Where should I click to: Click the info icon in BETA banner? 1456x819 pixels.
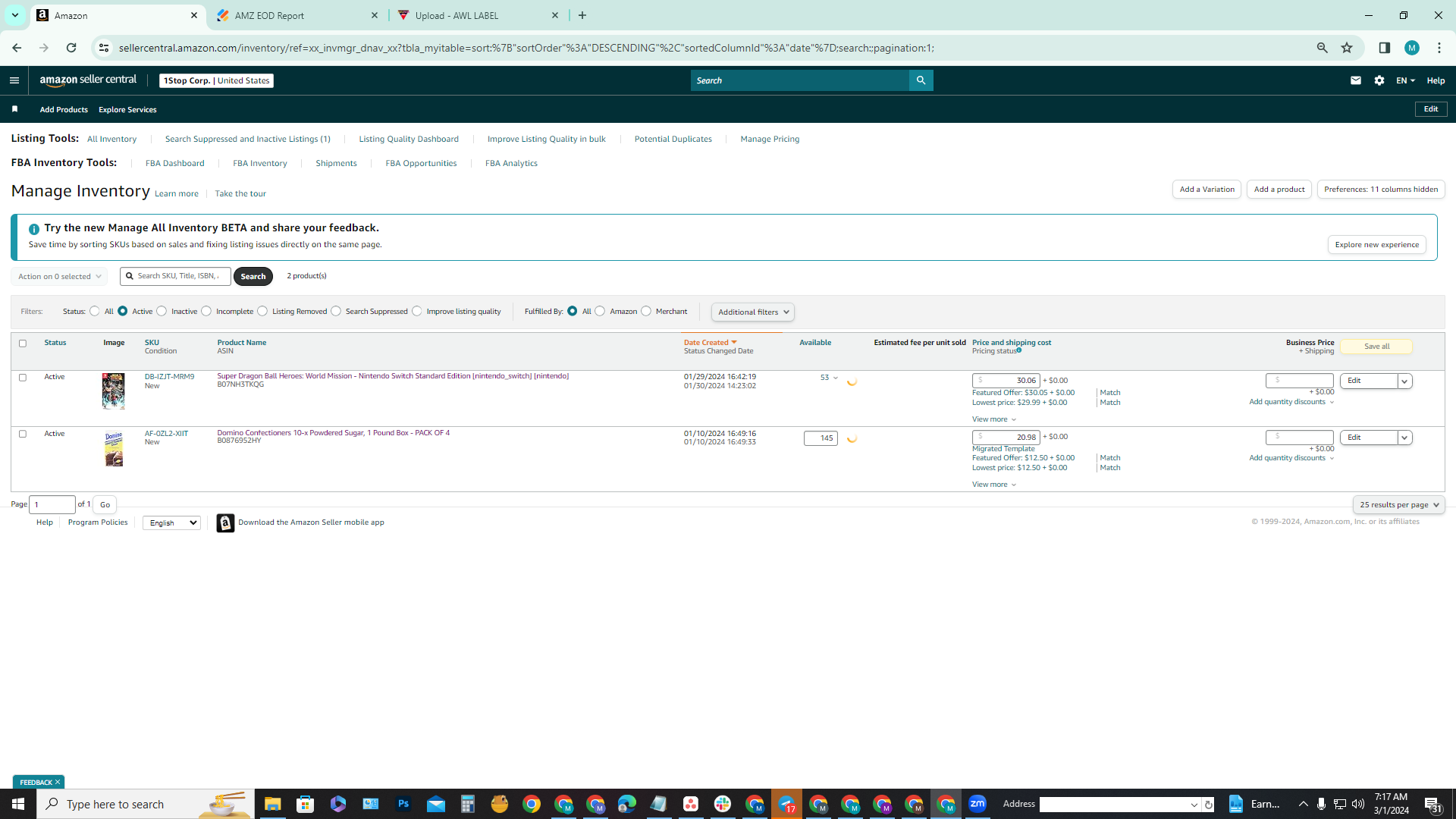click(x=34, y=229)
